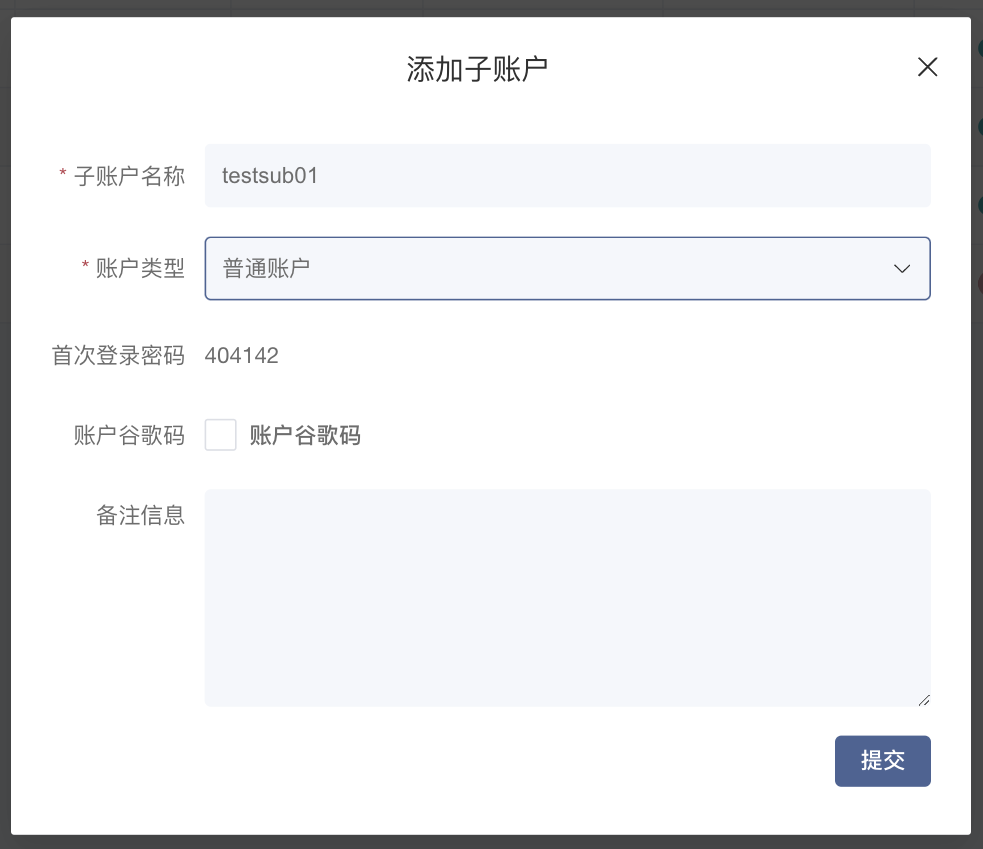Click the testsub01 text in name field
Viewport: 983px width, 849px height.
point(270,176)
